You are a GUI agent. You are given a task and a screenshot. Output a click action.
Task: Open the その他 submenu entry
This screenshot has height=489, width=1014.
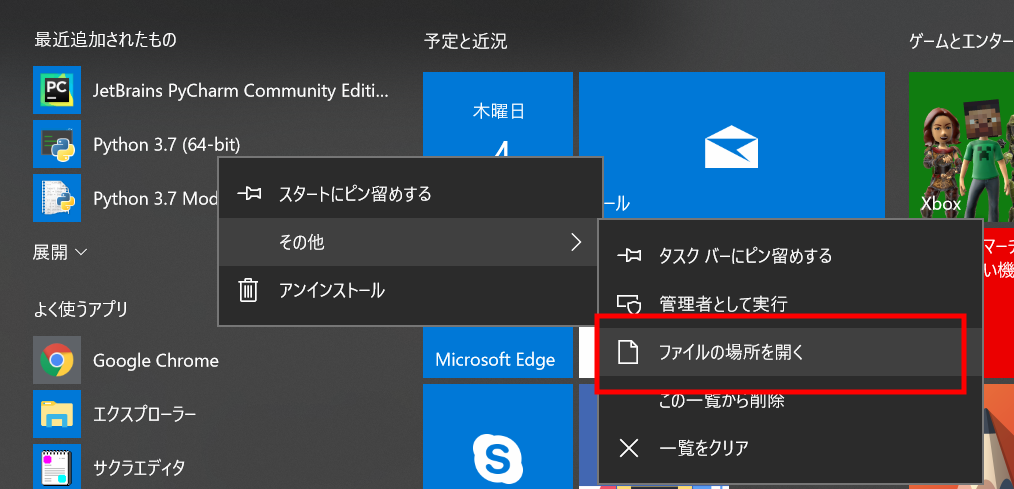click(410, 242)
